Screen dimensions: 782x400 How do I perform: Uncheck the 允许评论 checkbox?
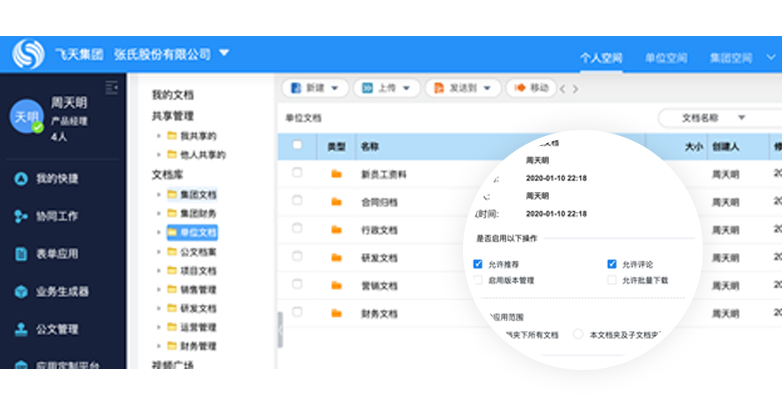612,264
